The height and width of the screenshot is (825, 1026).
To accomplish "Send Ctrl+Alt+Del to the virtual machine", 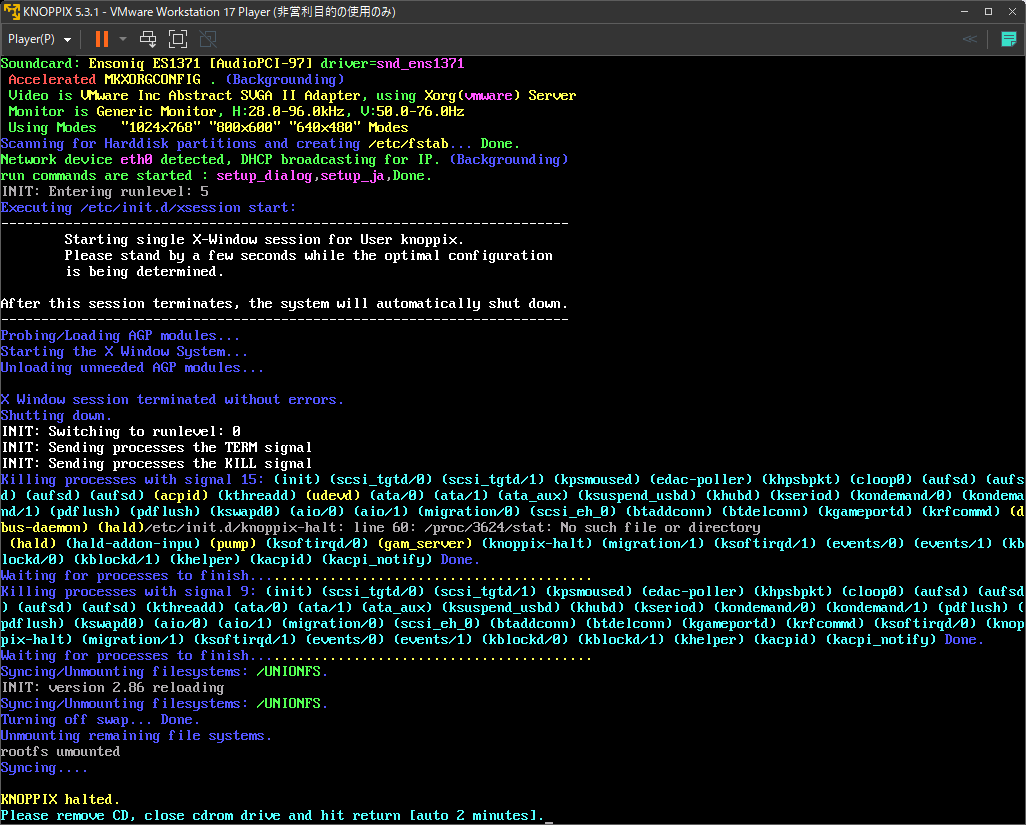I will (148, 39).
